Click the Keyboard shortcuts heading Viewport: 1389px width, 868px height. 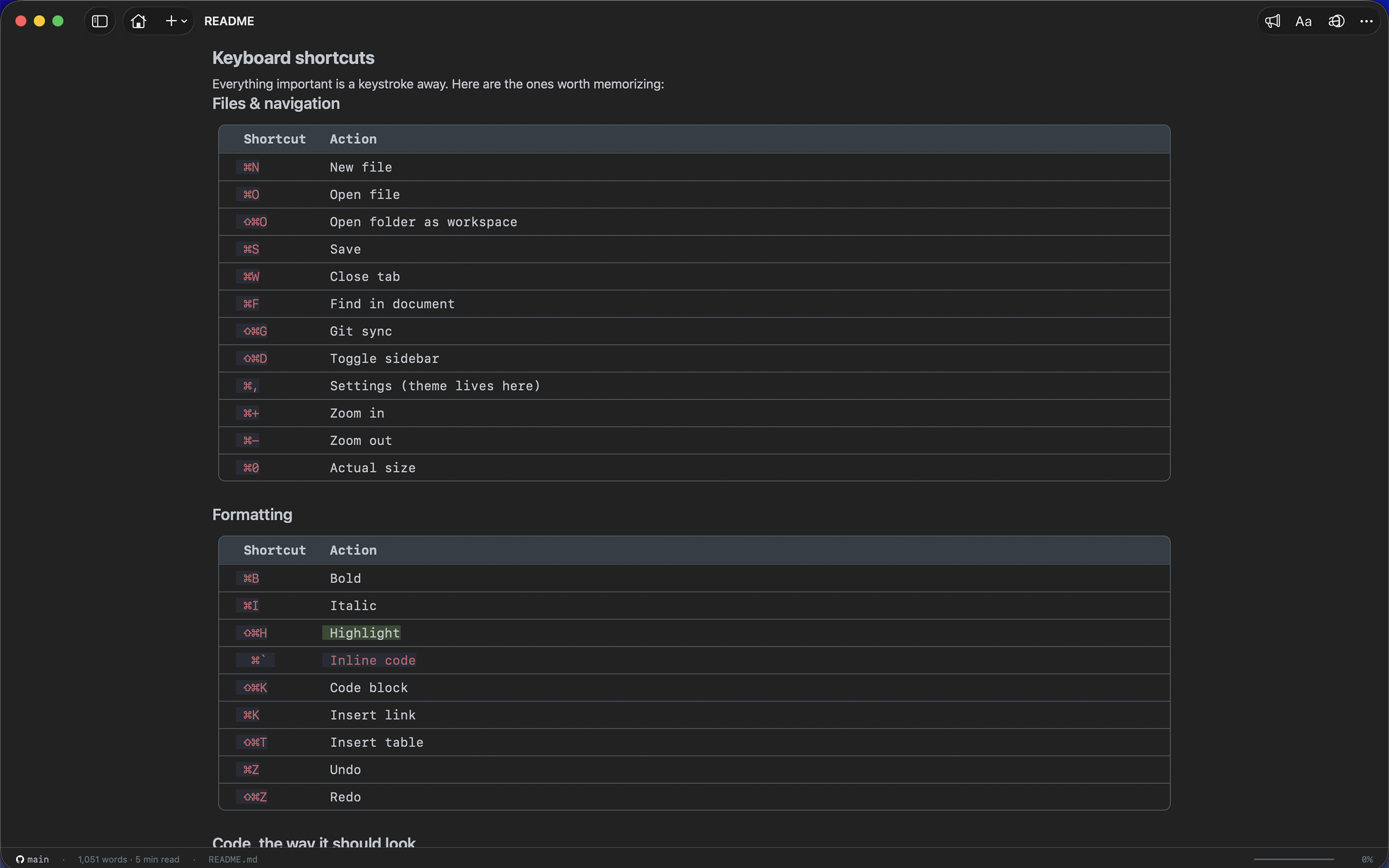[293, 58]
